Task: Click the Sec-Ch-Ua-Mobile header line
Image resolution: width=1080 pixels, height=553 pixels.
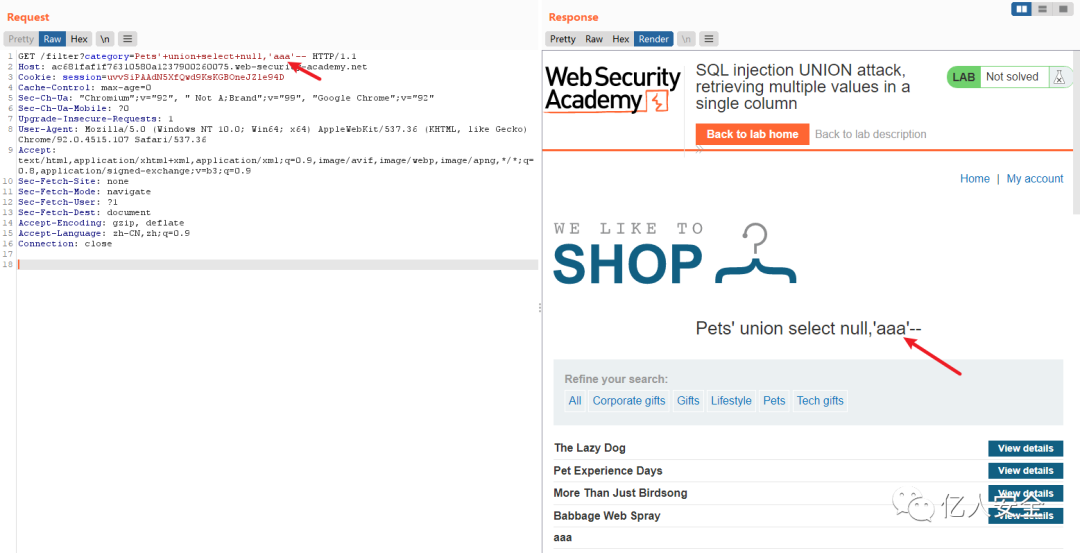Action: (x=73, y=109)
